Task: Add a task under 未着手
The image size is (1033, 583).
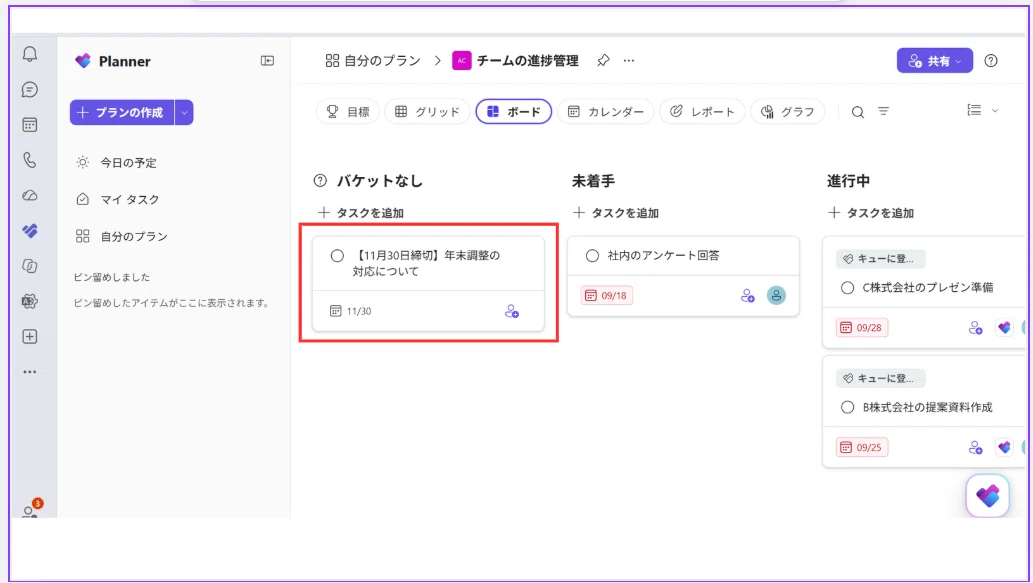Action: tap(616, 213)
